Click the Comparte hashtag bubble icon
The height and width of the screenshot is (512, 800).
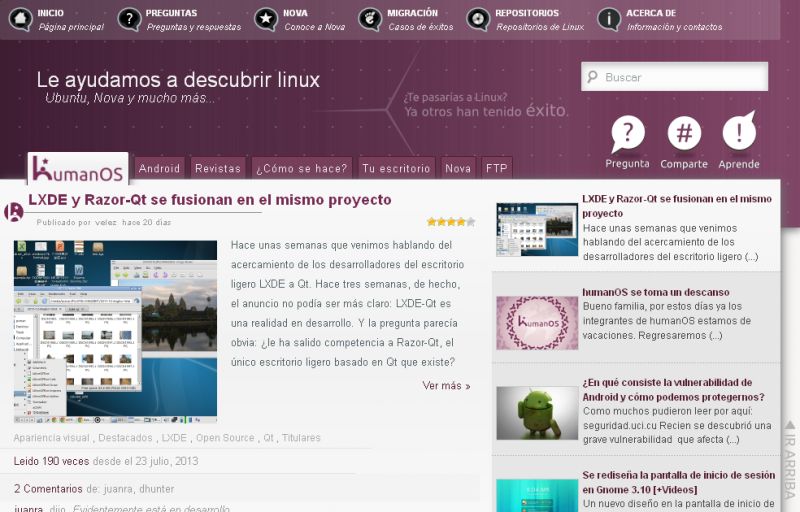tap(684, 133)
